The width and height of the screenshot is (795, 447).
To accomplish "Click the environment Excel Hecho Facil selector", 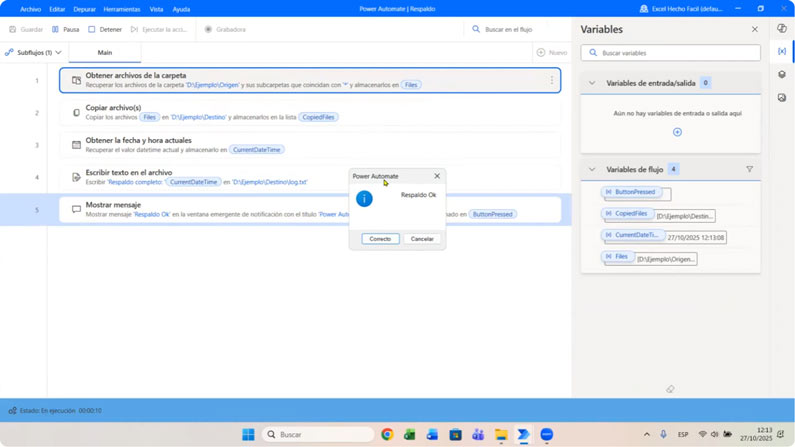I will point(681,9).
